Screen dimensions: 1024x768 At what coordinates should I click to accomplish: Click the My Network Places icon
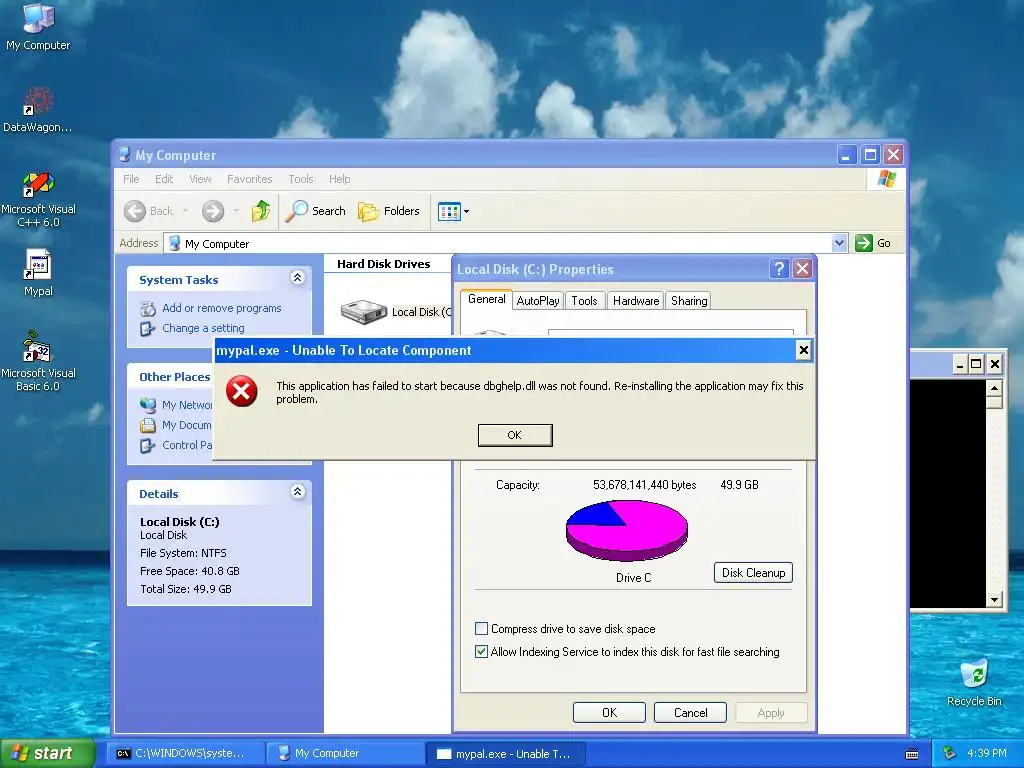coord(148,405)
